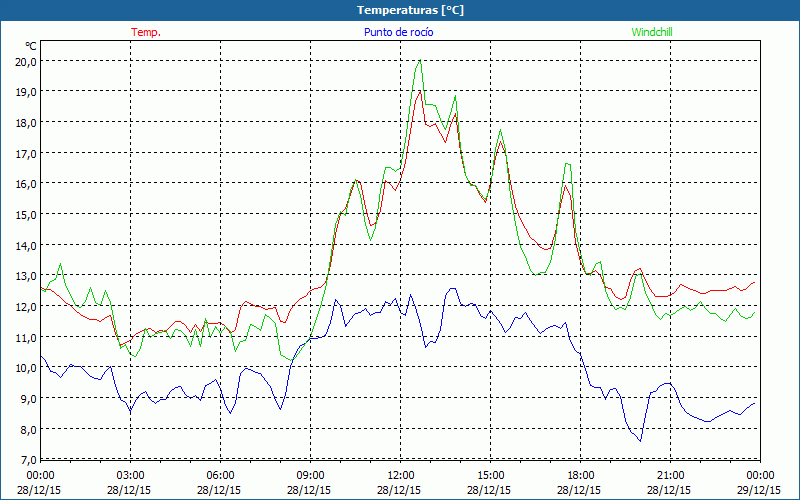800x500 pixels.
Task: Select the blue 'Punto de rocío' legend label
Action: (398, 32)
